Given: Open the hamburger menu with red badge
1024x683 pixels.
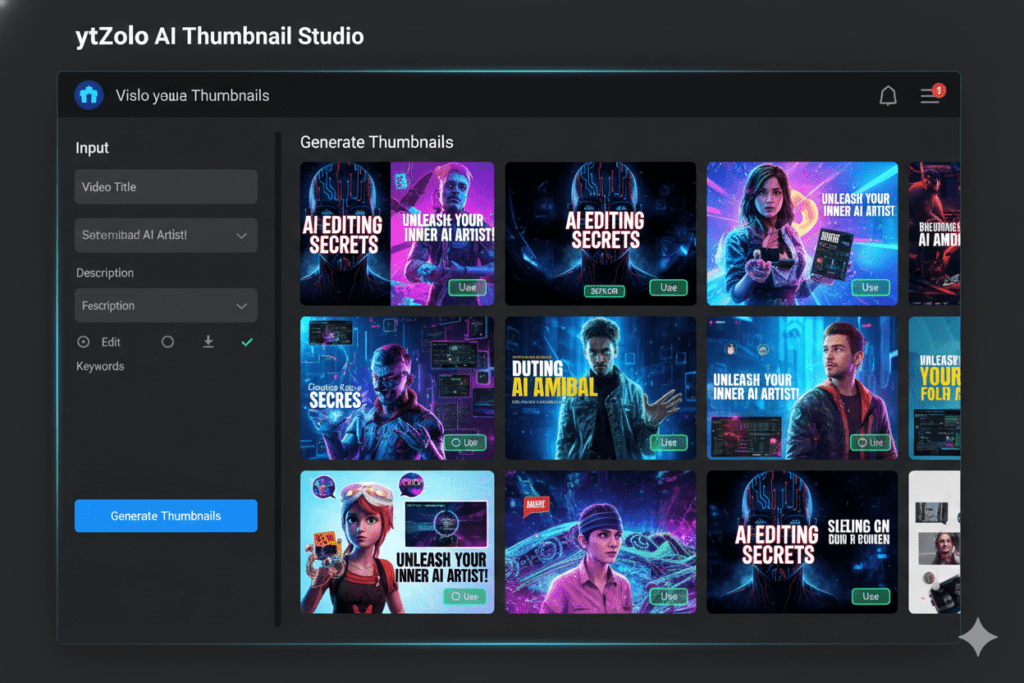Looking at the screenshot, I should click(928, 94).
